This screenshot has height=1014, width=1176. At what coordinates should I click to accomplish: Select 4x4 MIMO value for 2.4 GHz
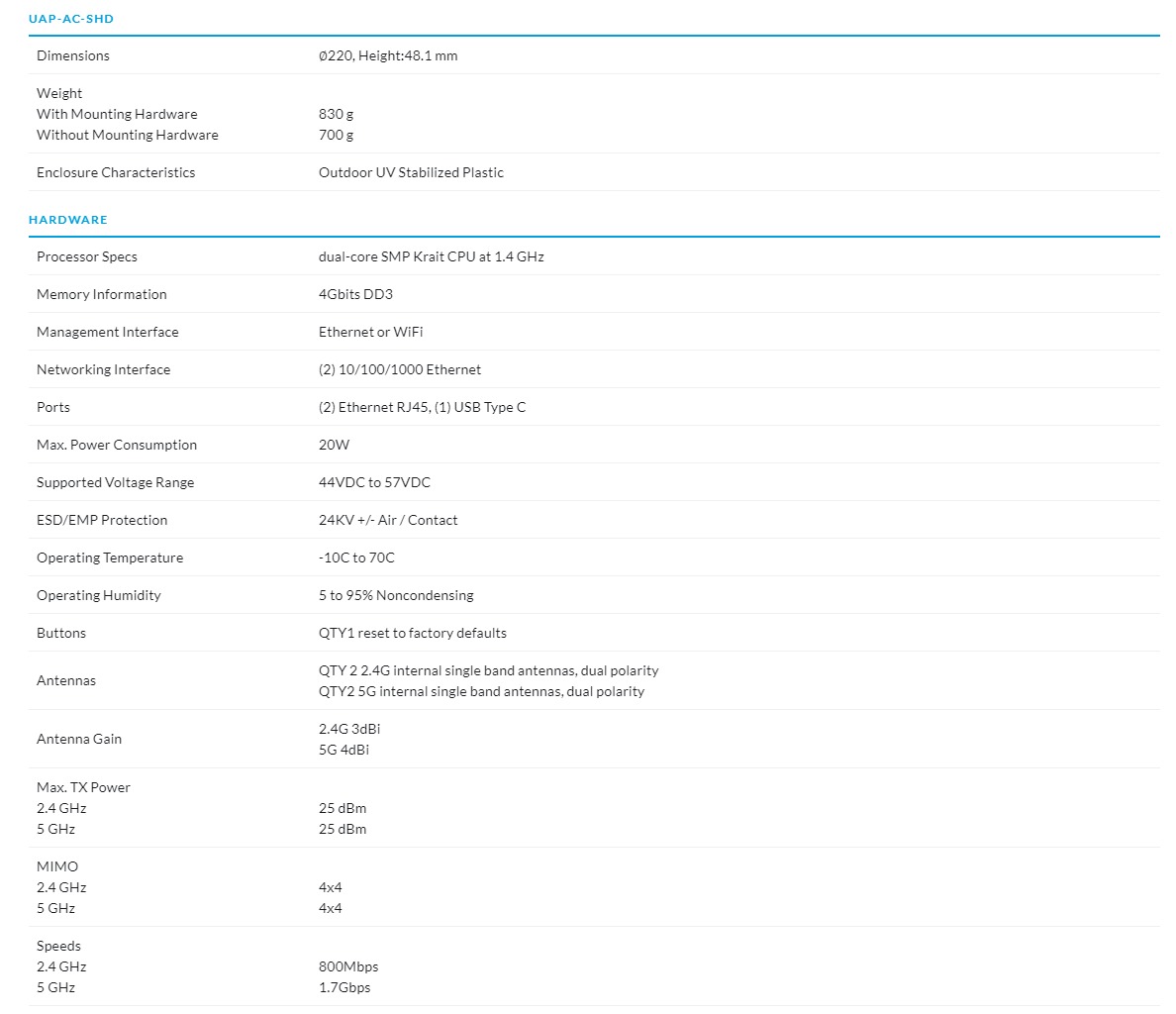[x=330, y=888]
